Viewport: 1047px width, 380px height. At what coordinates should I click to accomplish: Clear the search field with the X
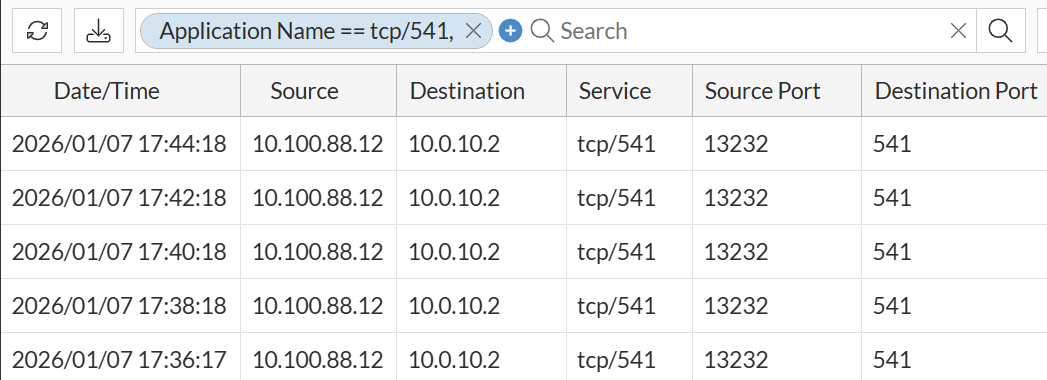point(958,31)
